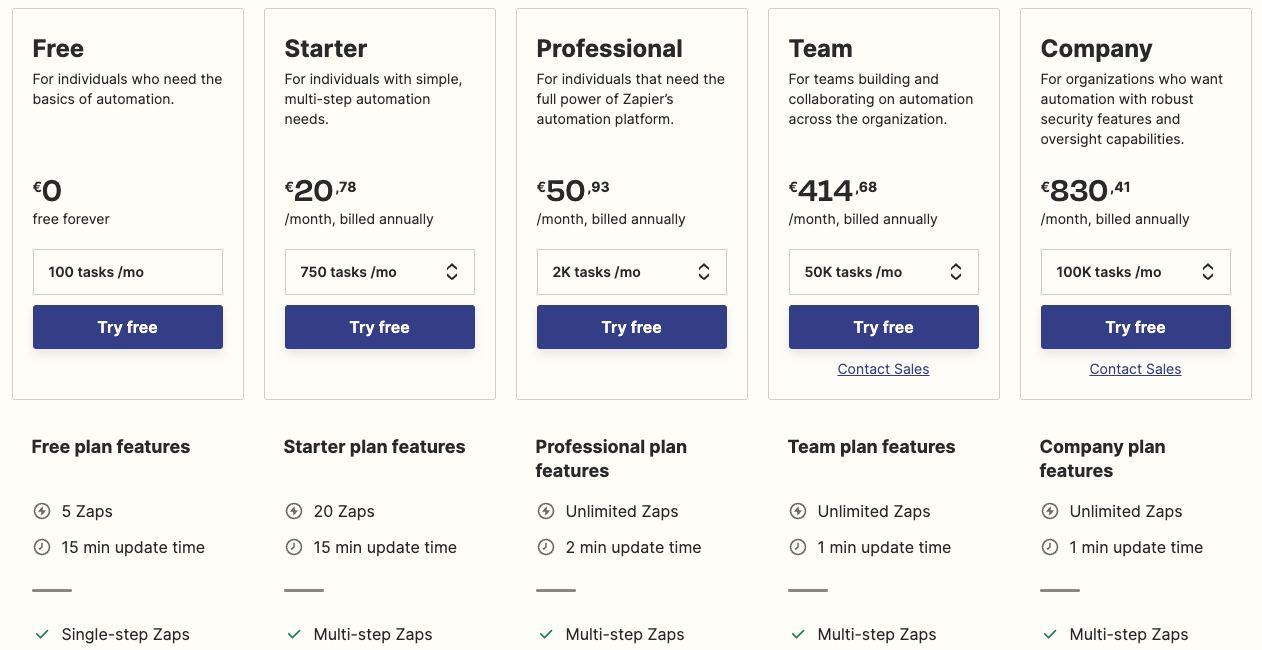Screen dimensions: 1262x650
Task: Click Try free on the Free plan
Action: point(128,327)
